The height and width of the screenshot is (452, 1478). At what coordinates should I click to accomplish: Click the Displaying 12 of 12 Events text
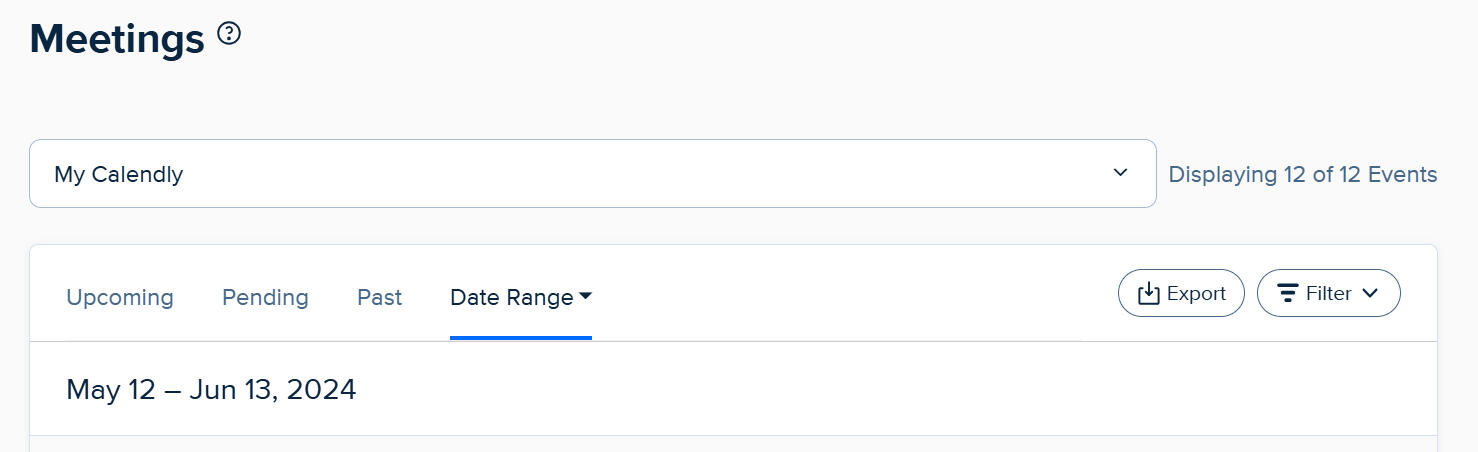(1302, 174)
